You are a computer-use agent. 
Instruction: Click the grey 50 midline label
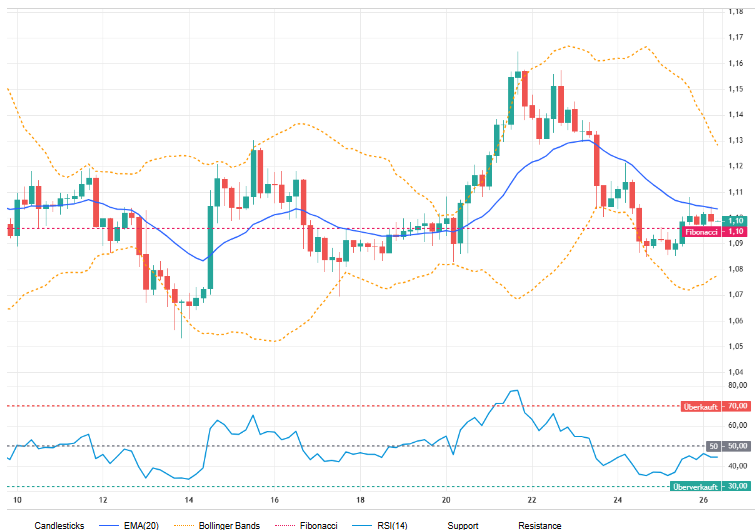pyautogui.click(x=714, y=446)
